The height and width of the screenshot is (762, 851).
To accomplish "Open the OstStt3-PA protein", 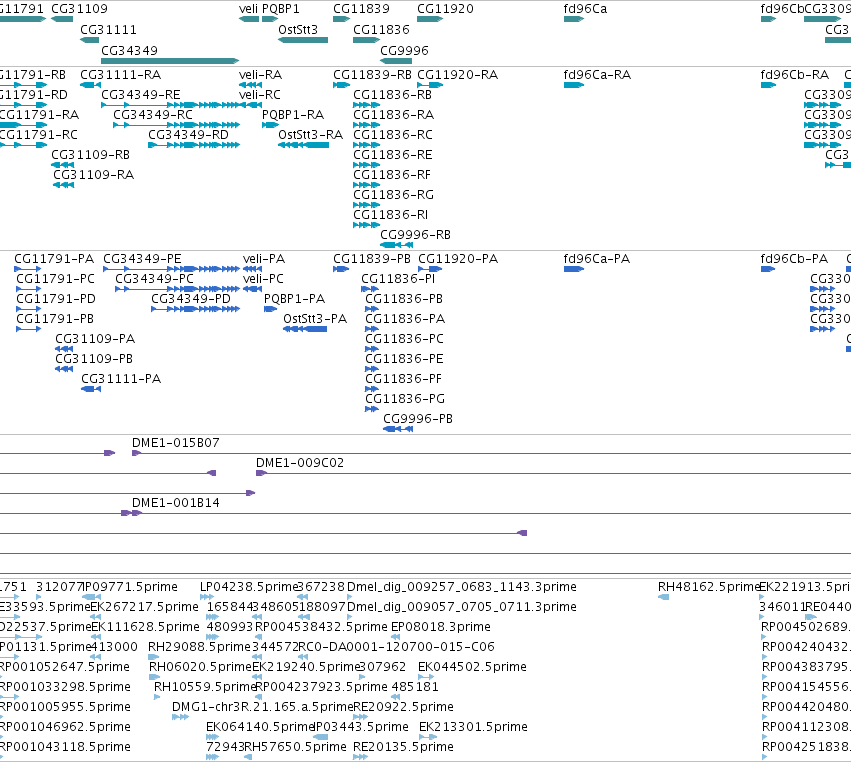I will click(x=315, y=319).
